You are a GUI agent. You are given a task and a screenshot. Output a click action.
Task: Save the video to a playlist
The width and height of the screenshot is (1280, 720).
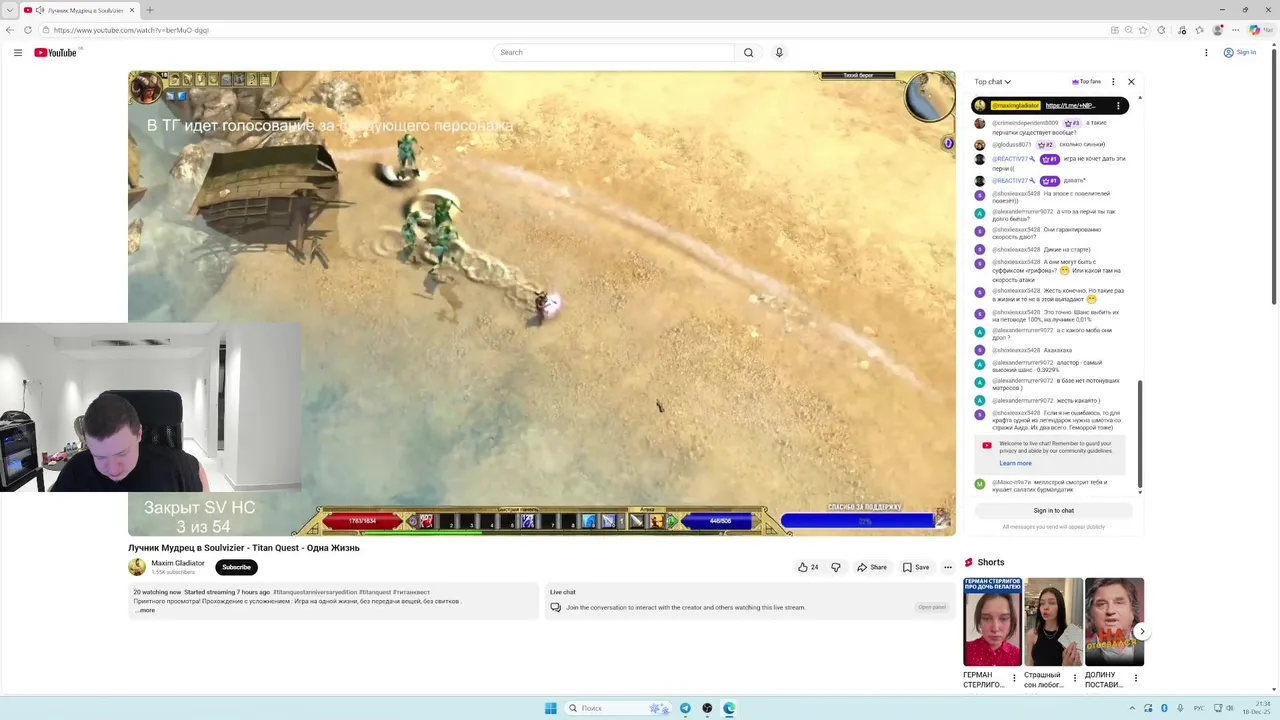click(x=916, y=567)
